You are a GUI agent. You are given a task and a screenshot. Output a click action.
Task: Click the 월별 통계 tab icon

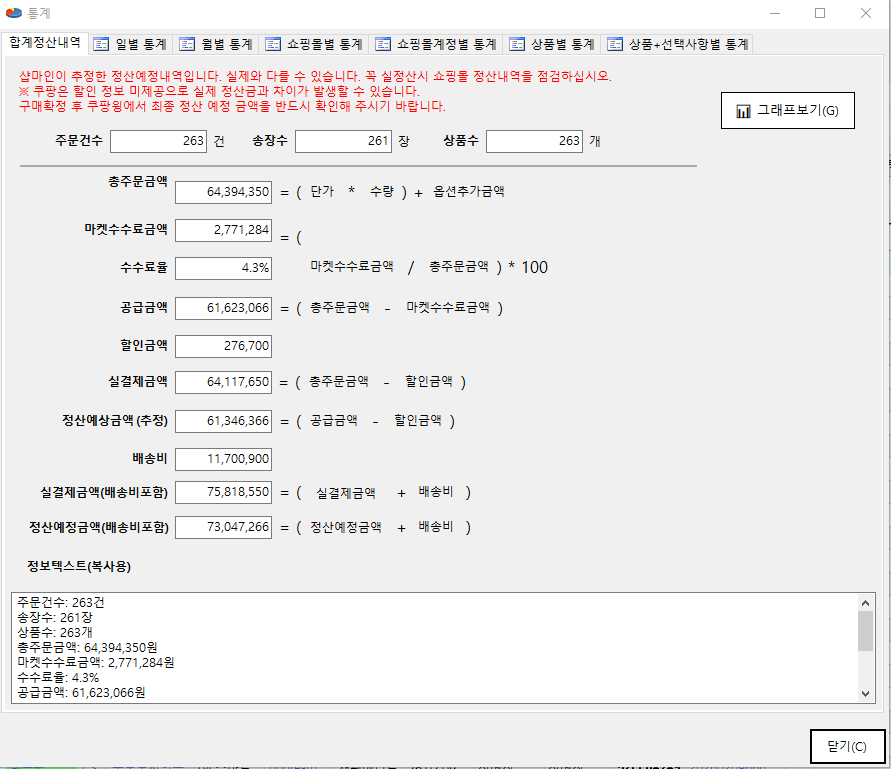coord(187,45)
